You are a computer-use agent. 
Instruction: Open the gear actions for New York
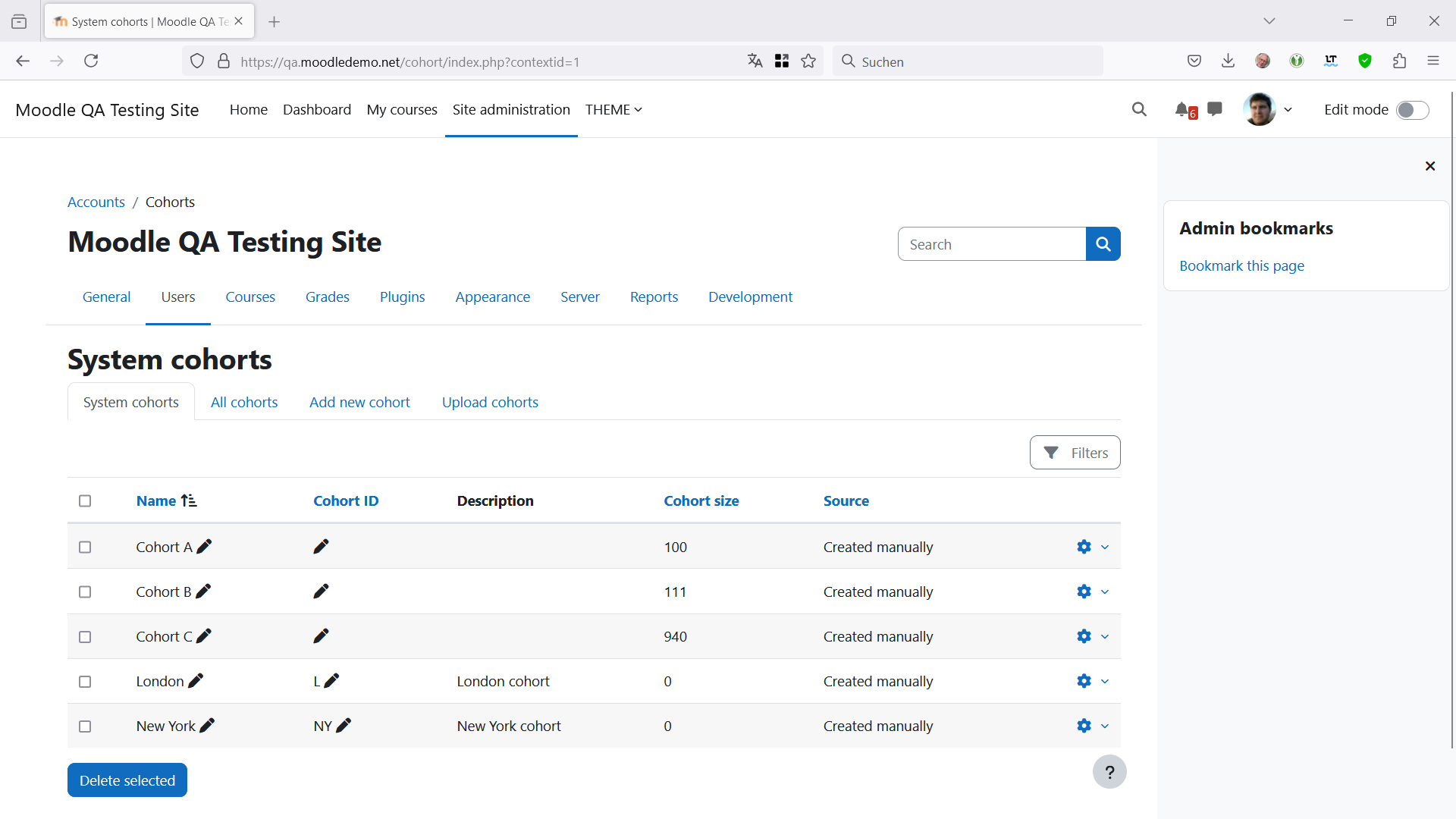pos(1084,726)
